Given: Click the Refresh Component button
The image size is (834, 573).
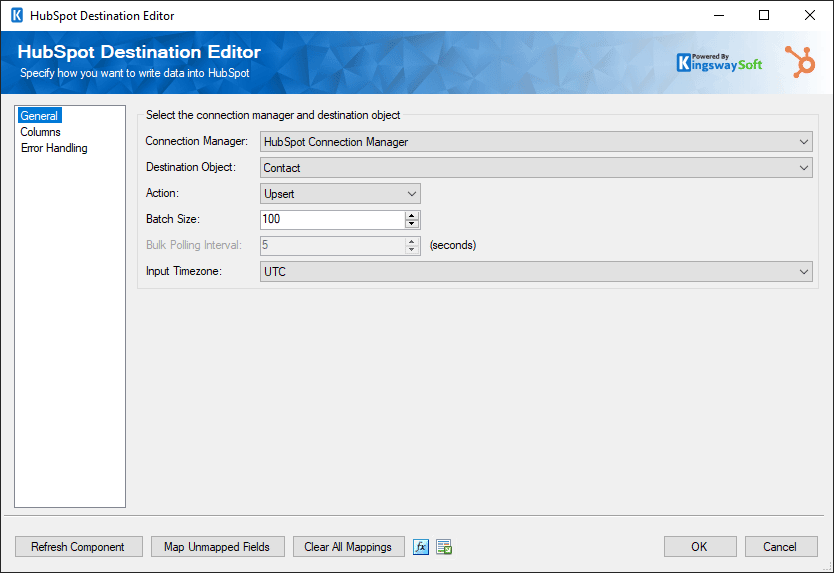Looking at the screenshot, I should (x=79, y=546).
